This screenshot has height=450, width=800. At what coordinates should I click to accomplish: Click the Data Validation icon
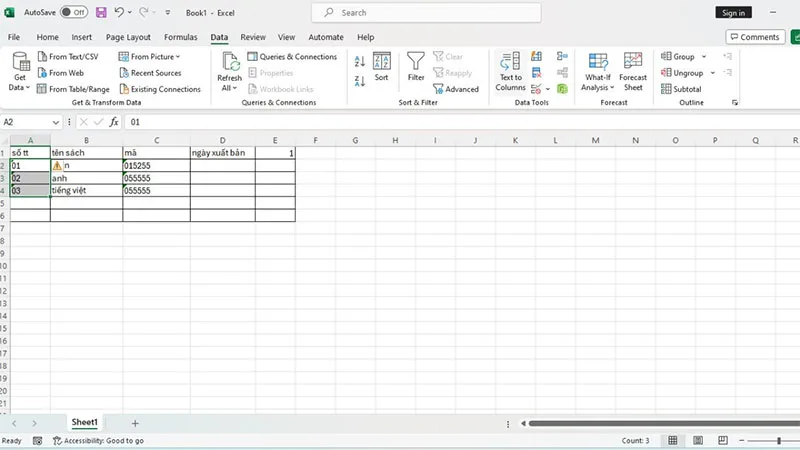click(536, 89)
